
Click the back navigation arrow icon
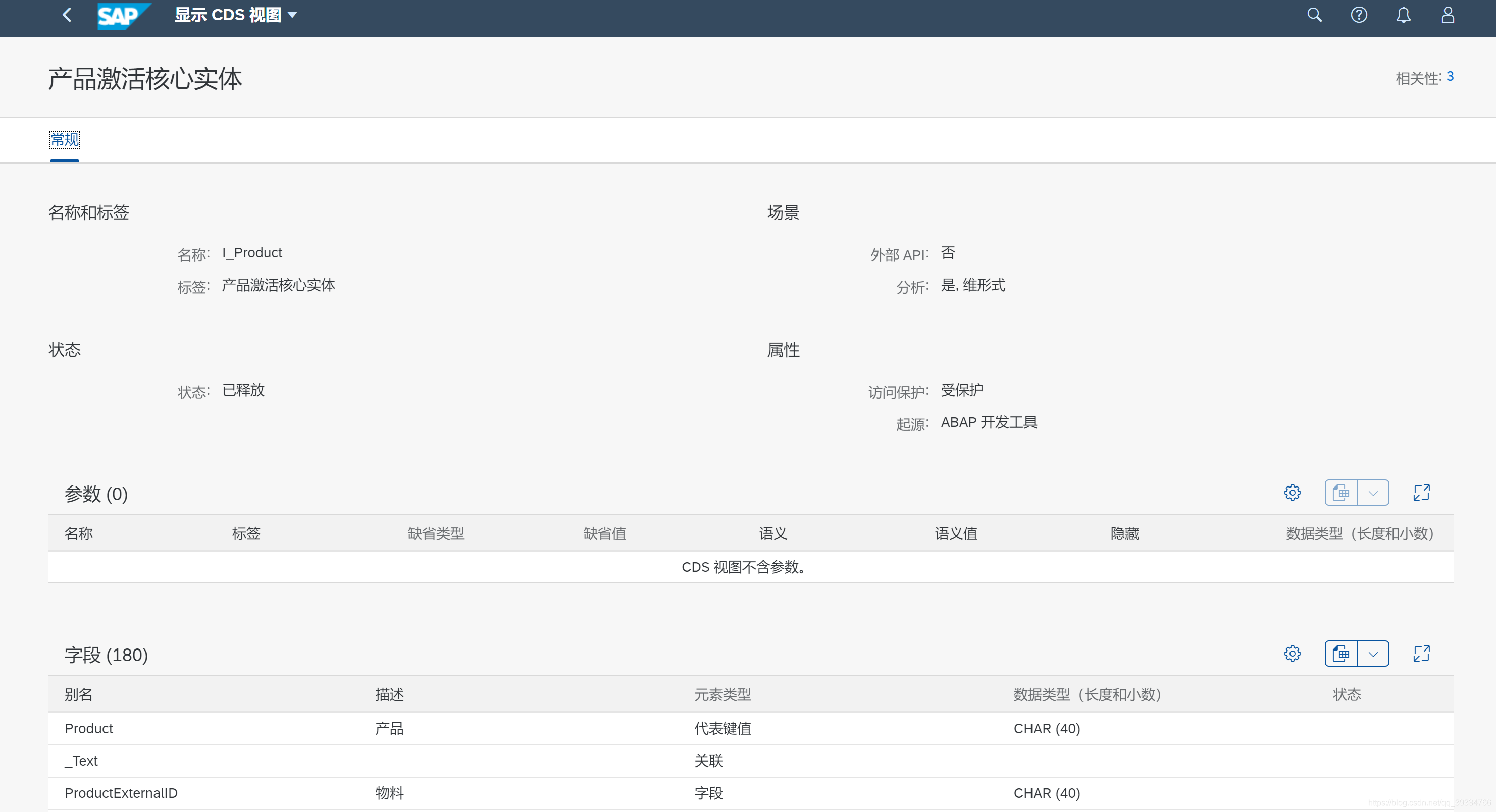pyautogui.click(x=65, y=15)
